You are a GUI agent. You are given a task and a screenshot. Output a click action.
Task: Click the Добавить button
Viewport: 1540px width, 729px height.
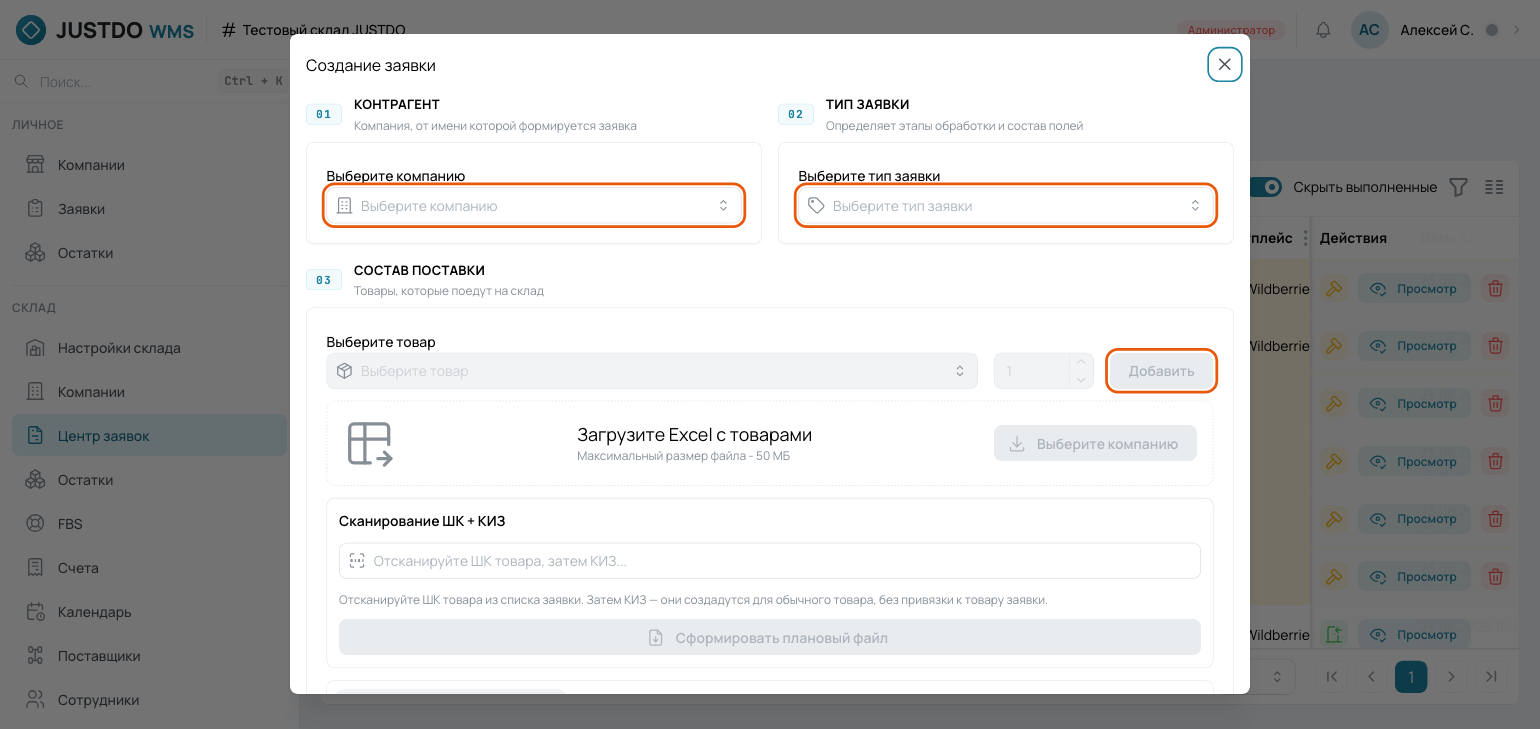coord(1161,371)
